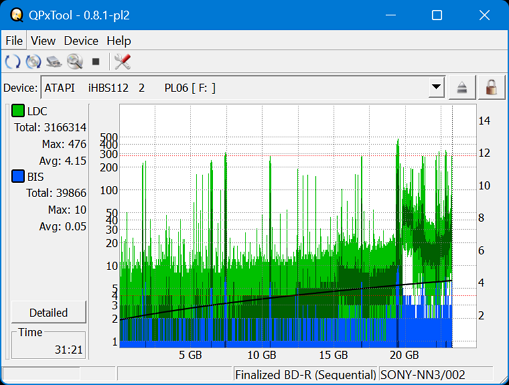Expand the Device selection dropdown arrow
Viewport: 509px width, 385px height.
pos(436,87)
